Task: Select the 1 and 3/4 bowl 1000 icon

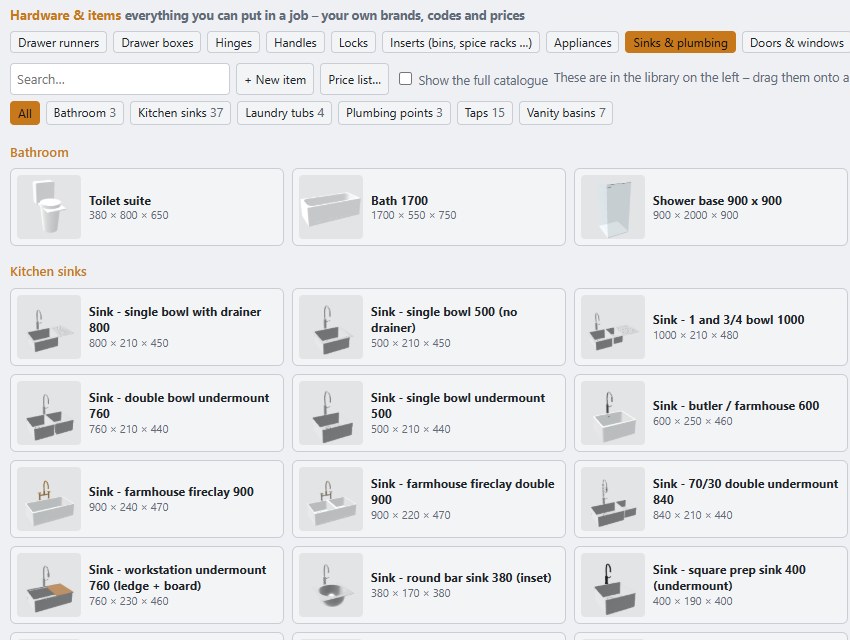Action: pos(613,327)
